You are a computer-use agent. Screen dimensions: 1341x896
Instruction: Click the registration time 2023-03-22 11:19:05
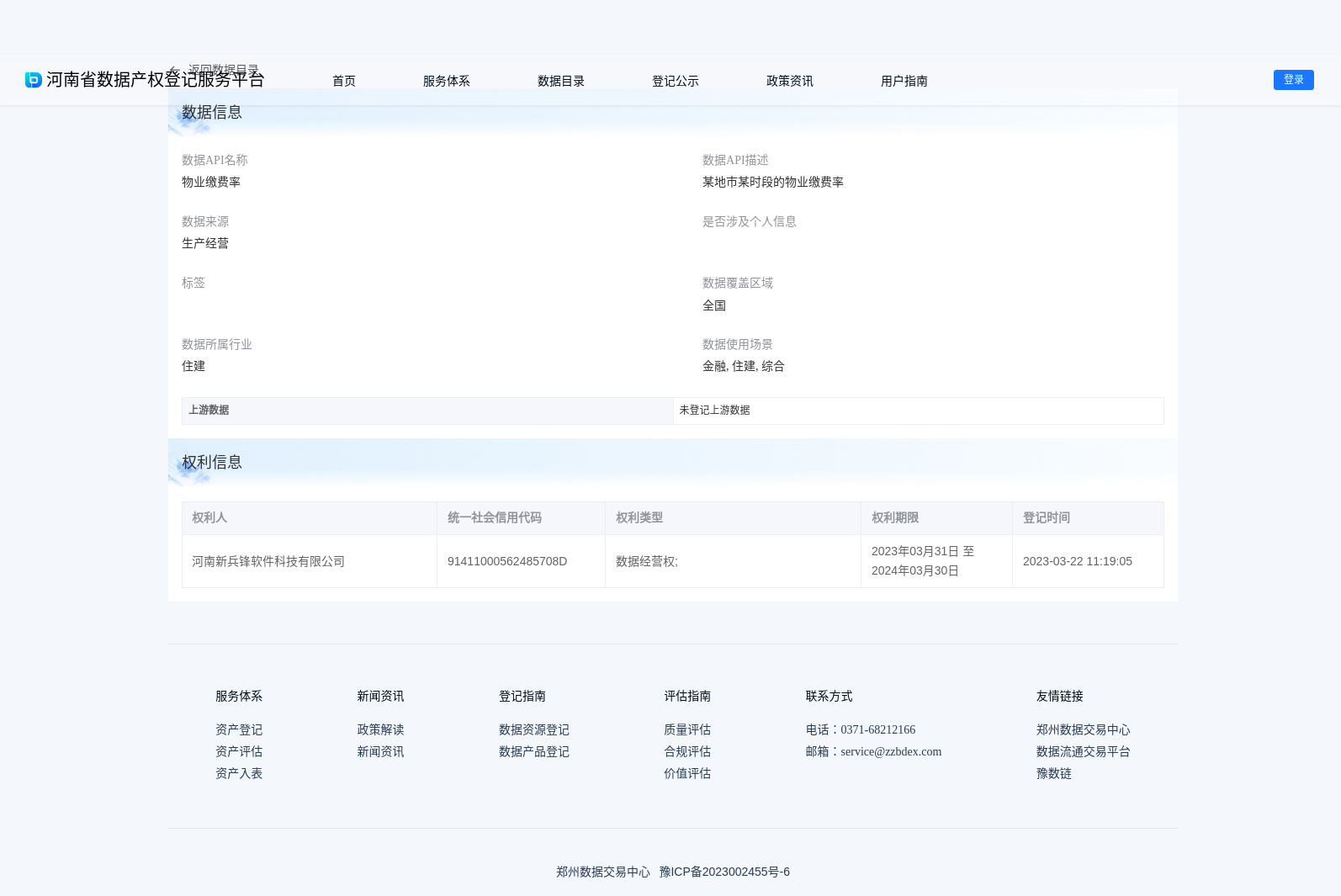click(1078, 561)
